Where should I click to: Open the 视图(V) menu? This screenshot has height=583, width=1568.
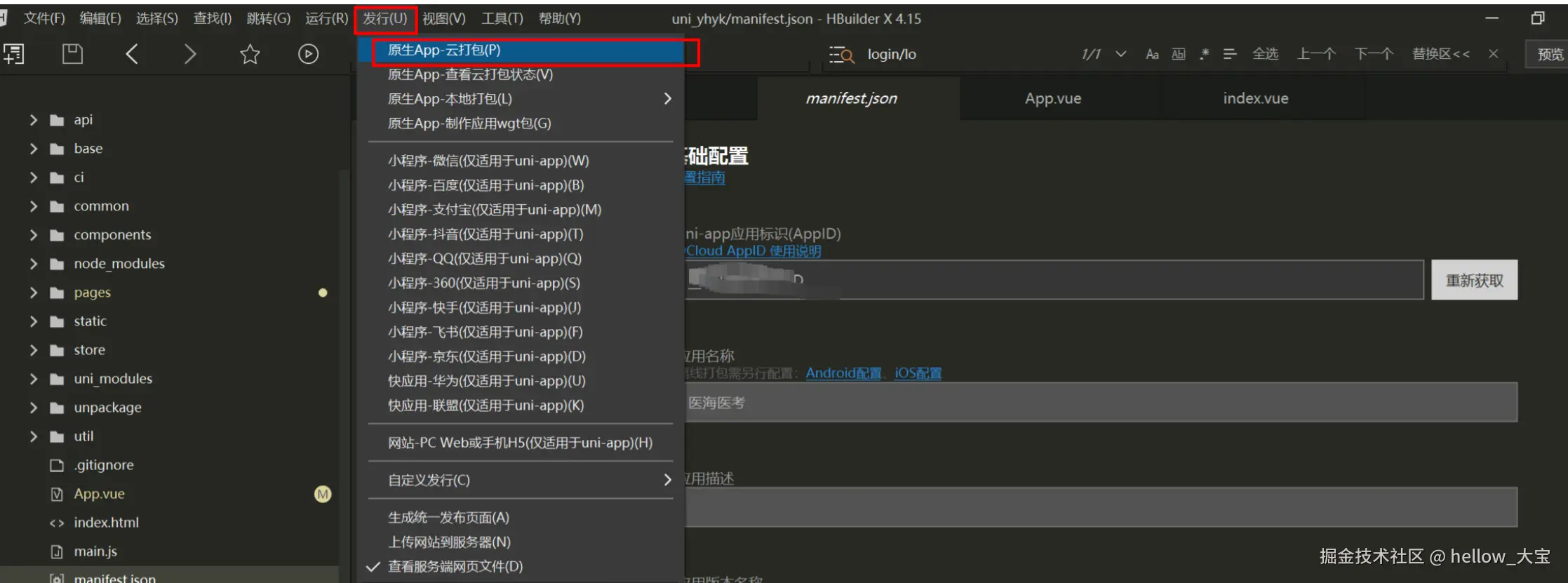click(x=444, y=18)
